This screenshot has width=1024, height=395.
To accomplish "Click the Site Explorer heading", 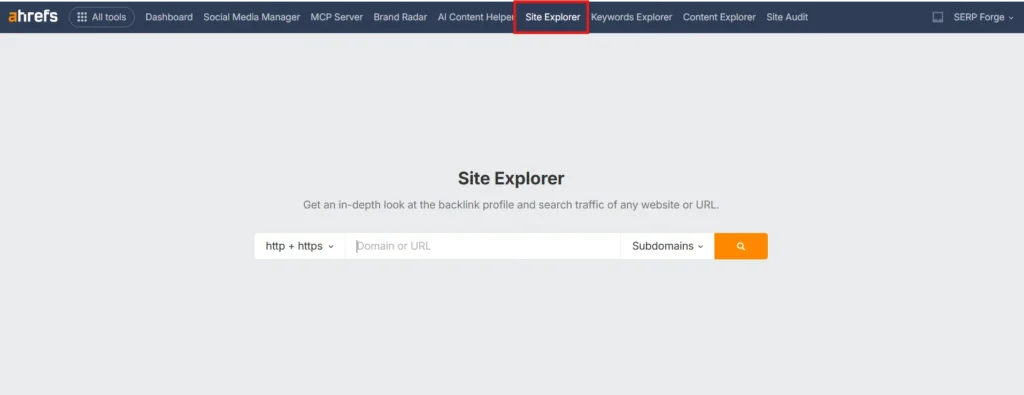I will click(511, 178).
